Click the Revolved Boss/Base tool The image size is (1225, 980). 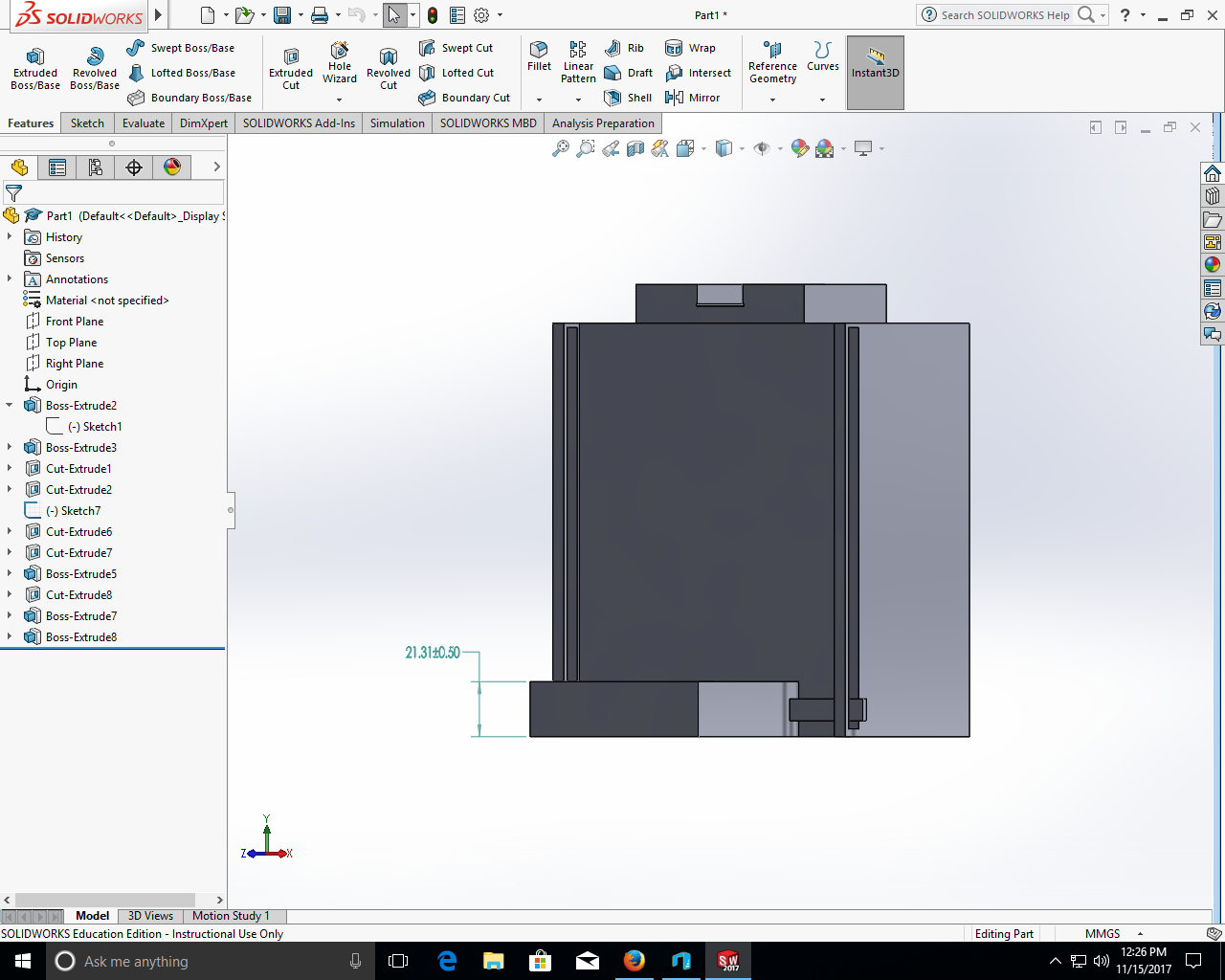point(95,67)
